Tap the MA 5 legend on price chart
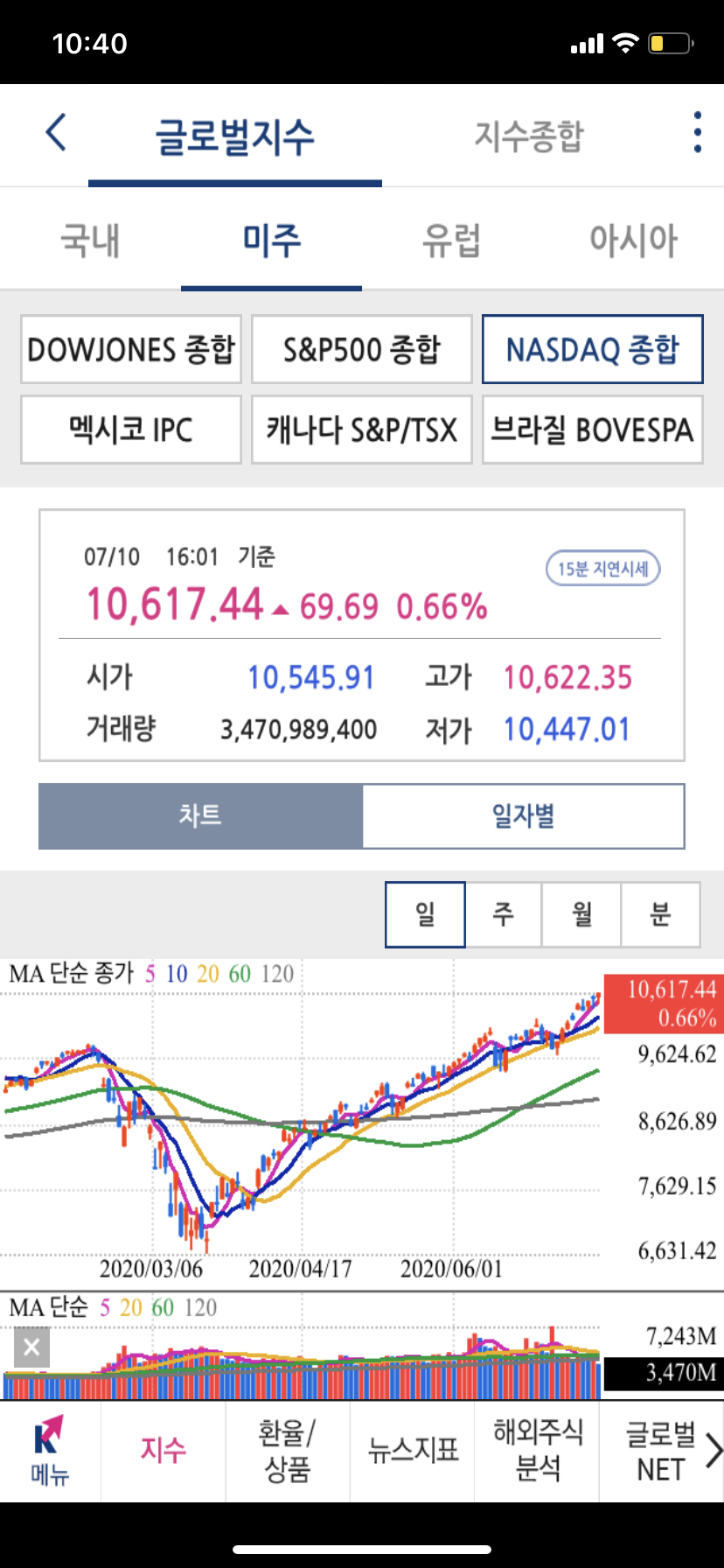This screenshot has height=1568, width=724. pyautogui.click(x=150, y=974)
